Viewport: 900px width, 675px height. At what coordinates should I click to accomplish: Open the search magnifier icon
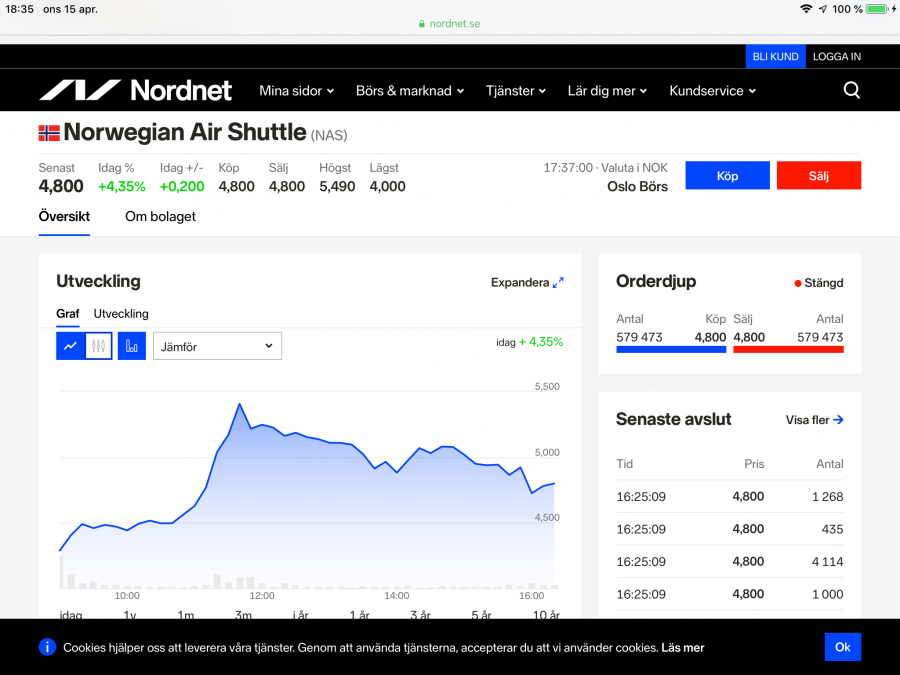point(852,90)
